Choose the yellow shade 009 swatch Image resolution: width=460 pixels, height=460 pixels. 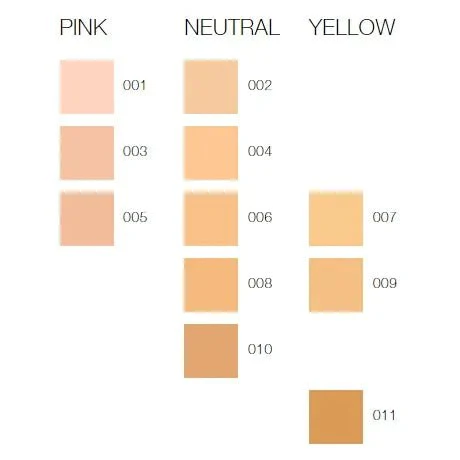[x=336, y=285]
